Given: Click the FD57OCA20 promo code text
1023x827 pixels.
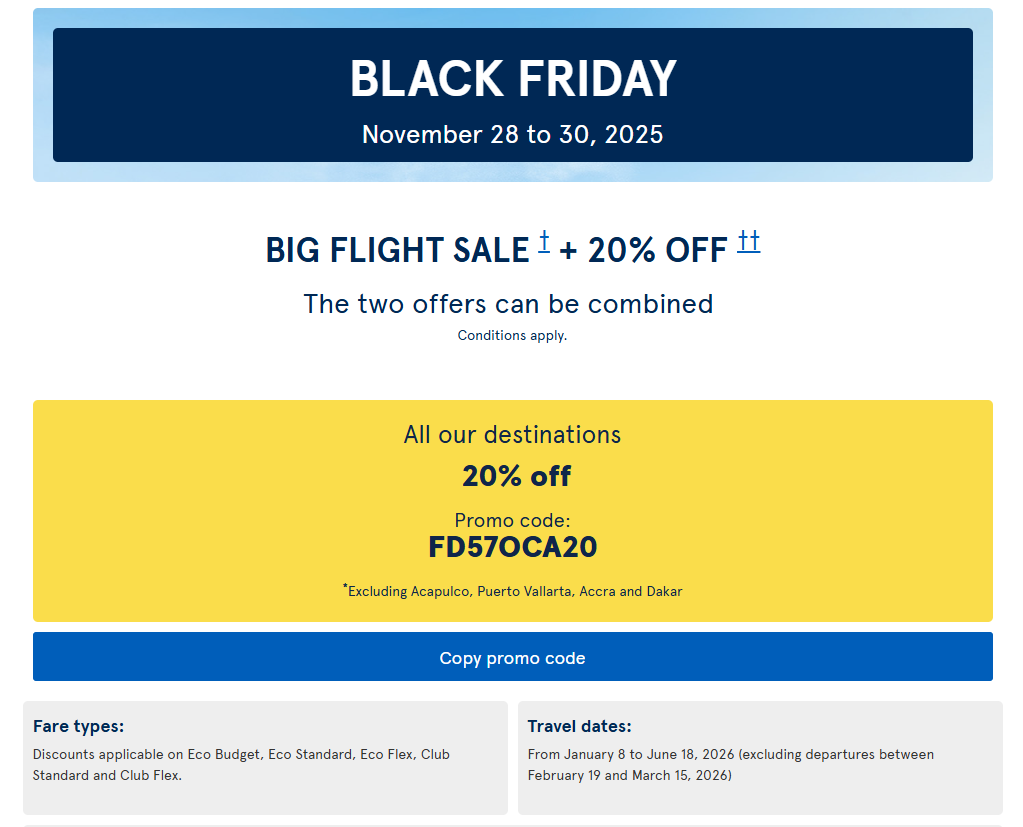Looking at the screenshot, I should click(512, 547).
